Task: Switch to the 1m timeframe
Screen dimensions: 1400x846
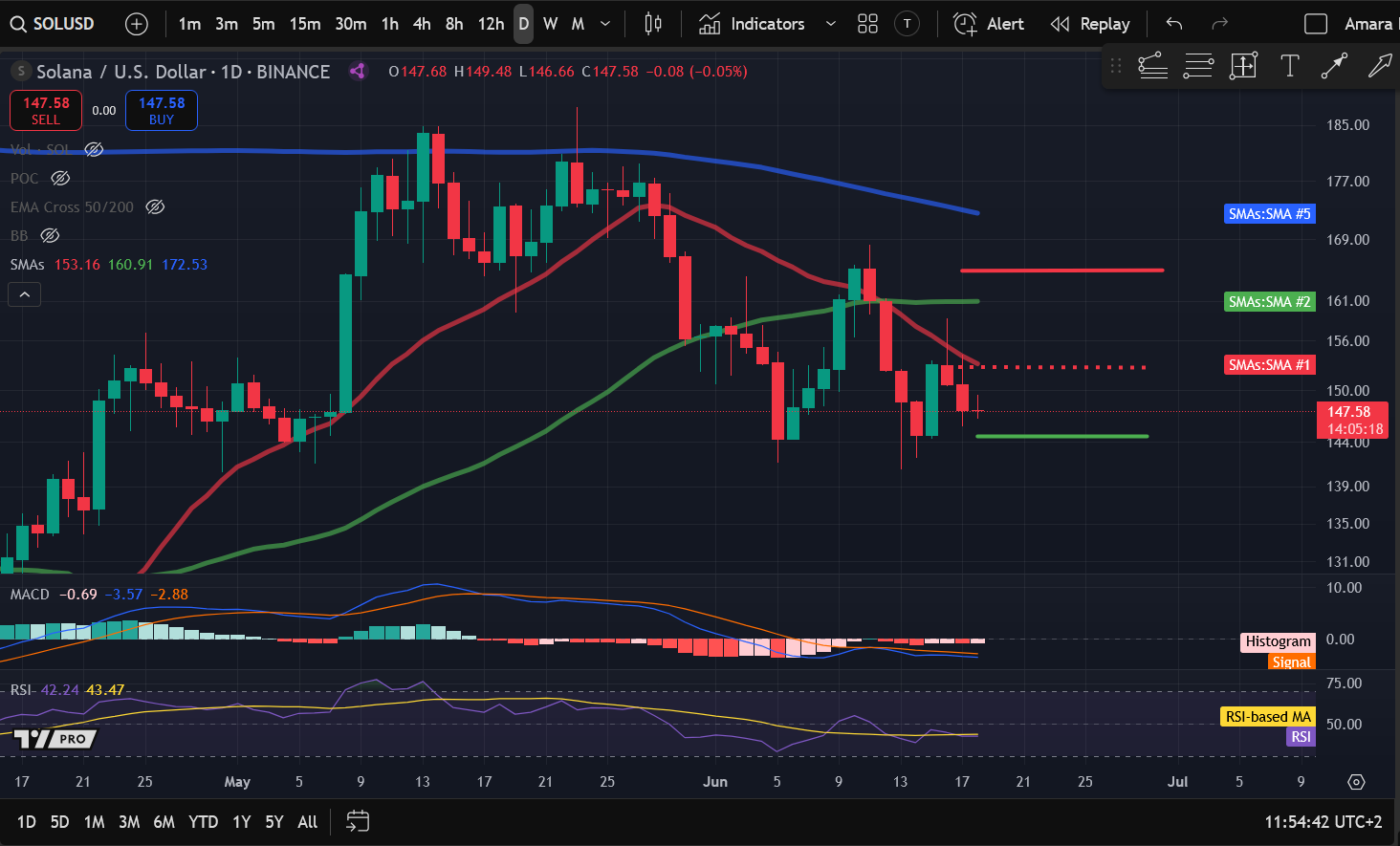Action: click(189, 24)
